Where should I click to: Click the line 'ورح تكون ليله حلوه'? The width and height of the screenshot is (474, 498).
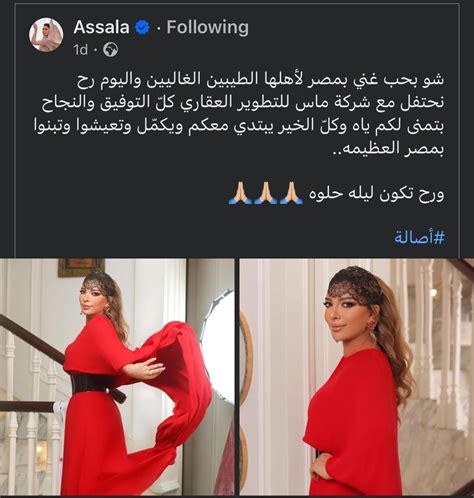377,194
